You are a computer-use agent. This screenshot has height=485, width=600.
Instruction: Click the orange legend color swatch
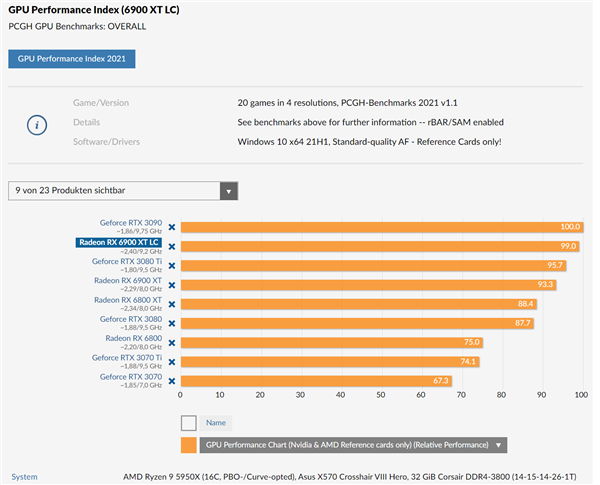pos(188,445)
